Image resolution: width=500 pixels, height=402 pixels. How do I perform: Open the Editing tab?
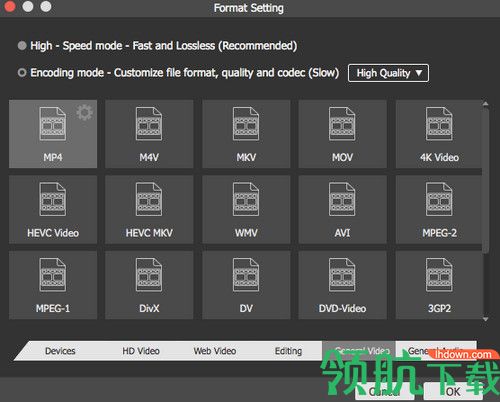pyautogui.click(x=288, y=351)
